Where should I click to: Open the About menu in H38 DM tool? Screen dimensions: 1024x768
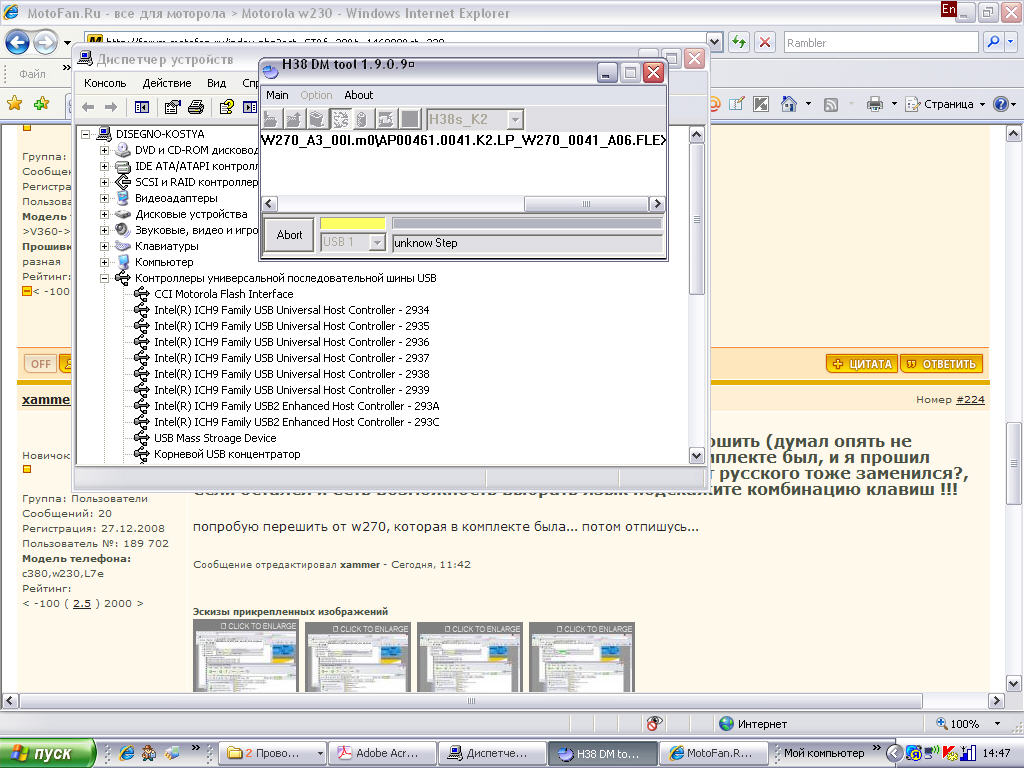(359, 95)
